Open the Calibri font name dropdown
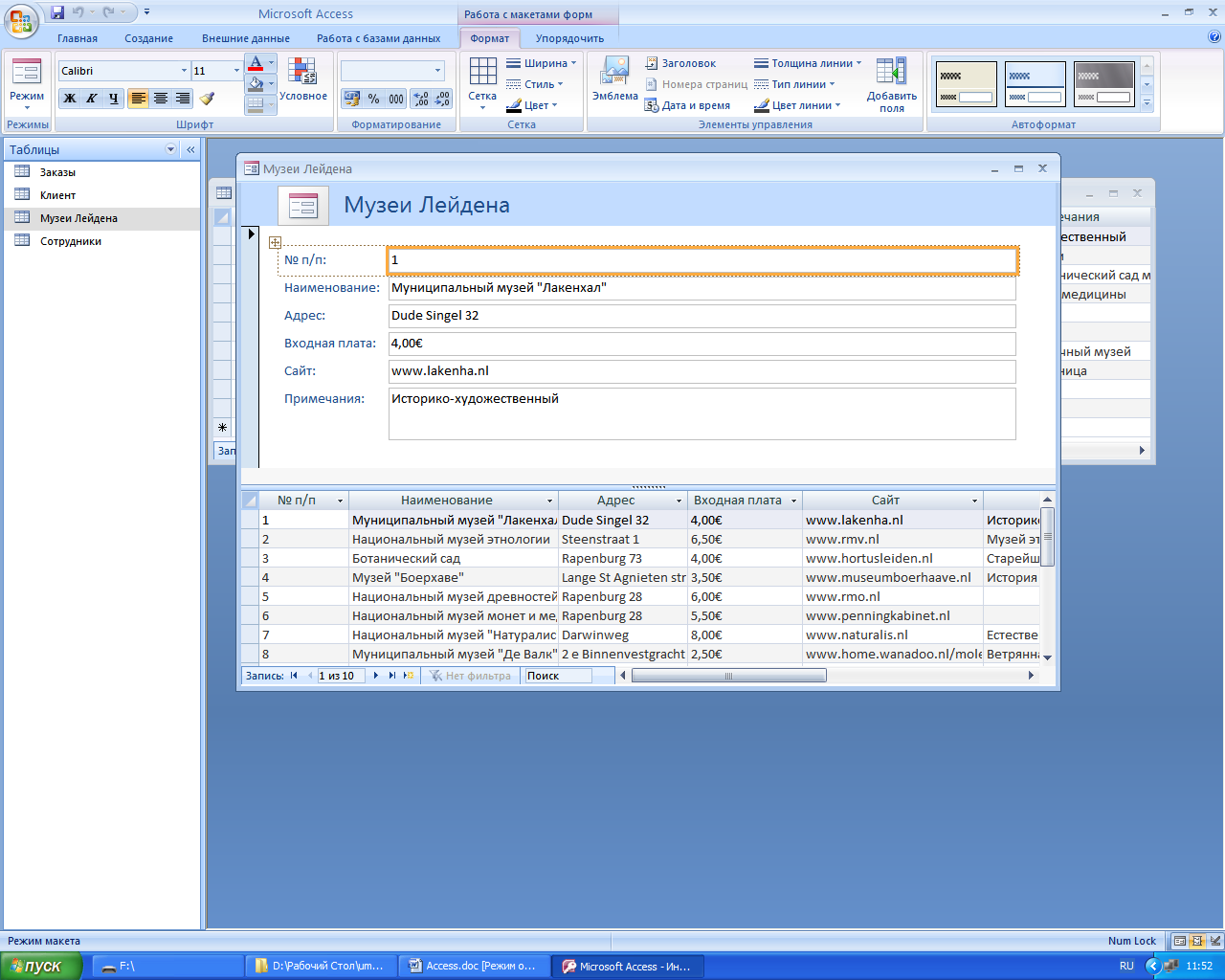 click(184, 71)
